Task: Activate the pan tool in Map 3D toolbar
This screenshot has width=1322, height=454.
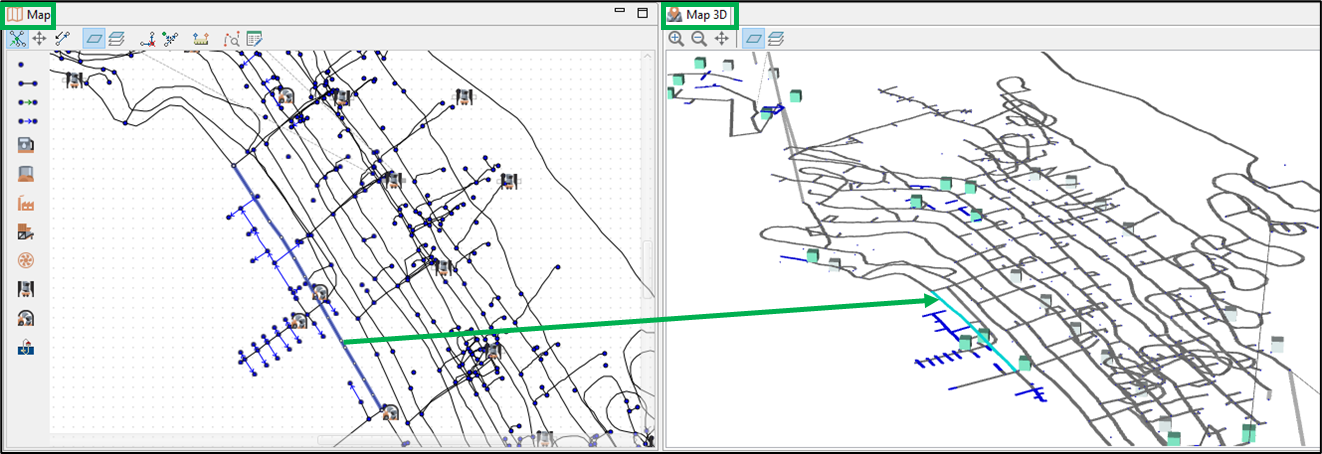Action: (x=721, y=39)
